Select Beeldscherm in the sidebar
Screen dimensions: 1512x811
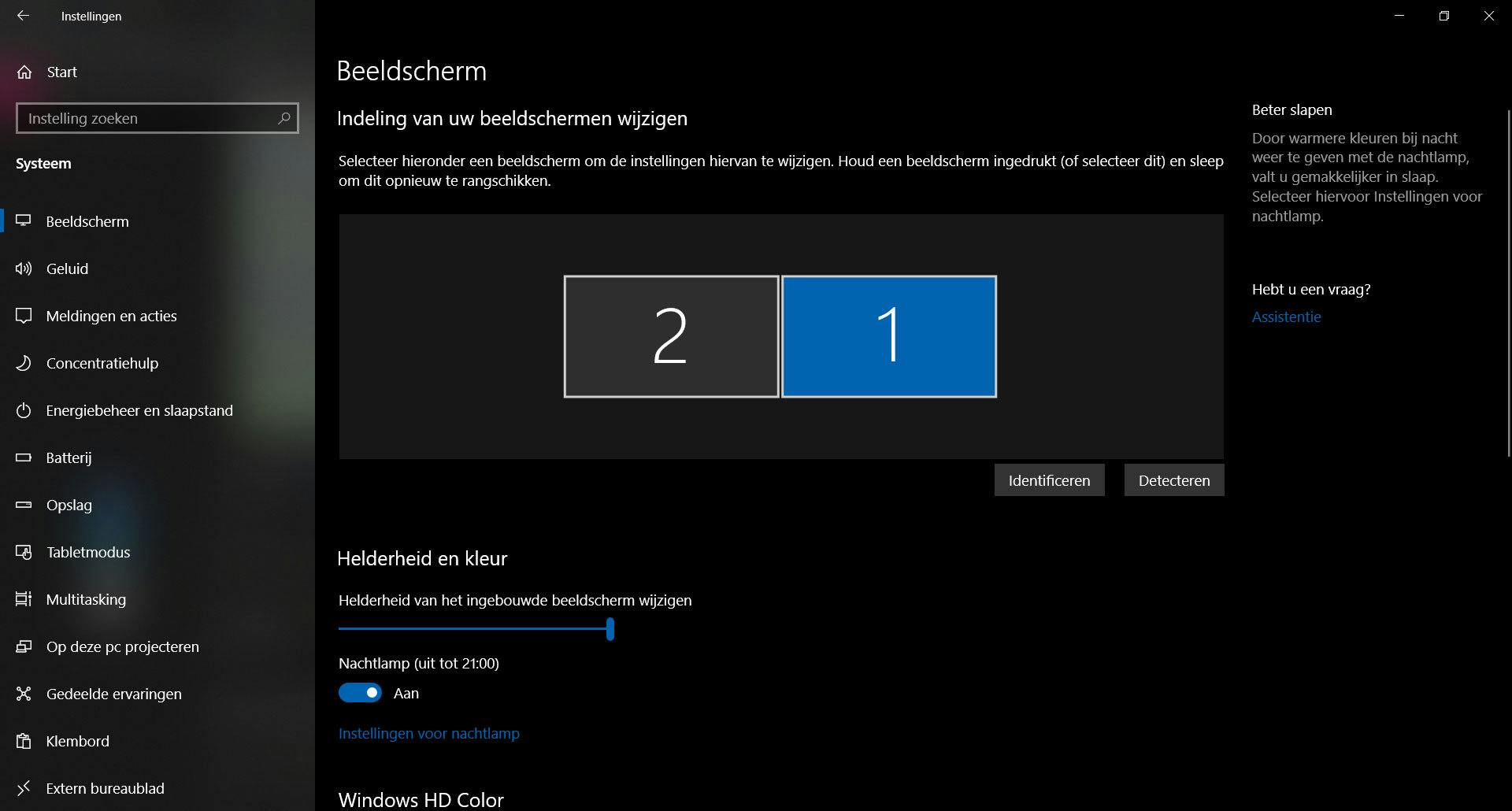[157, 221]
